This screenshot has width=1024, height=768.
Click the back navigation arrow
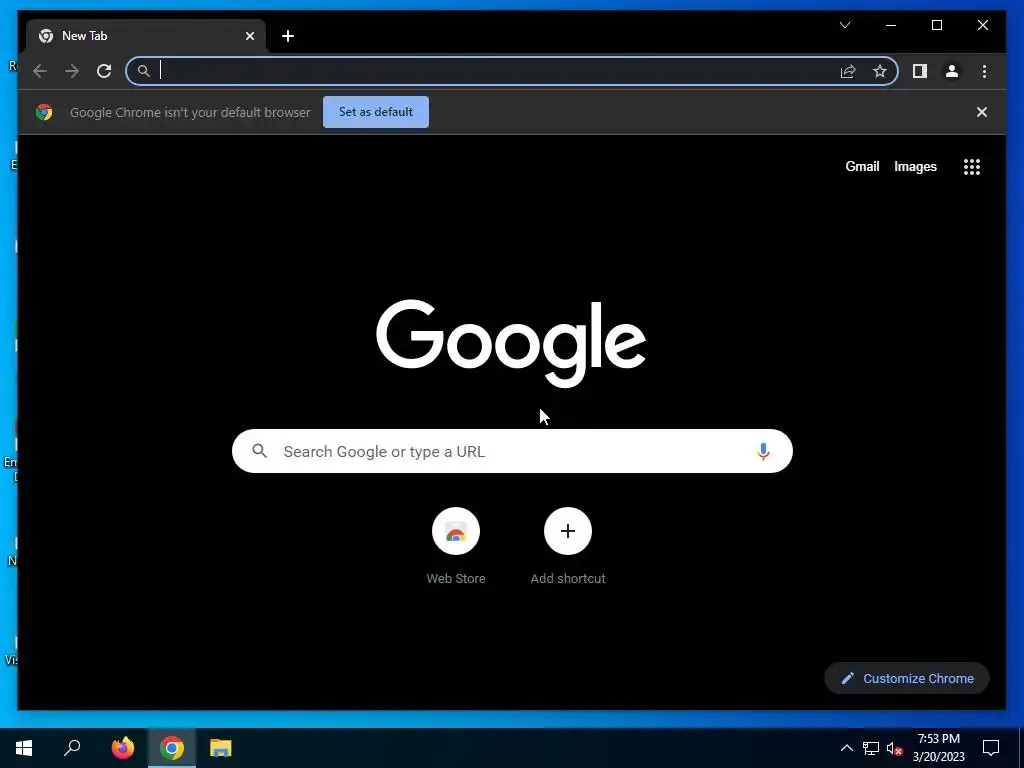point(40,71)
